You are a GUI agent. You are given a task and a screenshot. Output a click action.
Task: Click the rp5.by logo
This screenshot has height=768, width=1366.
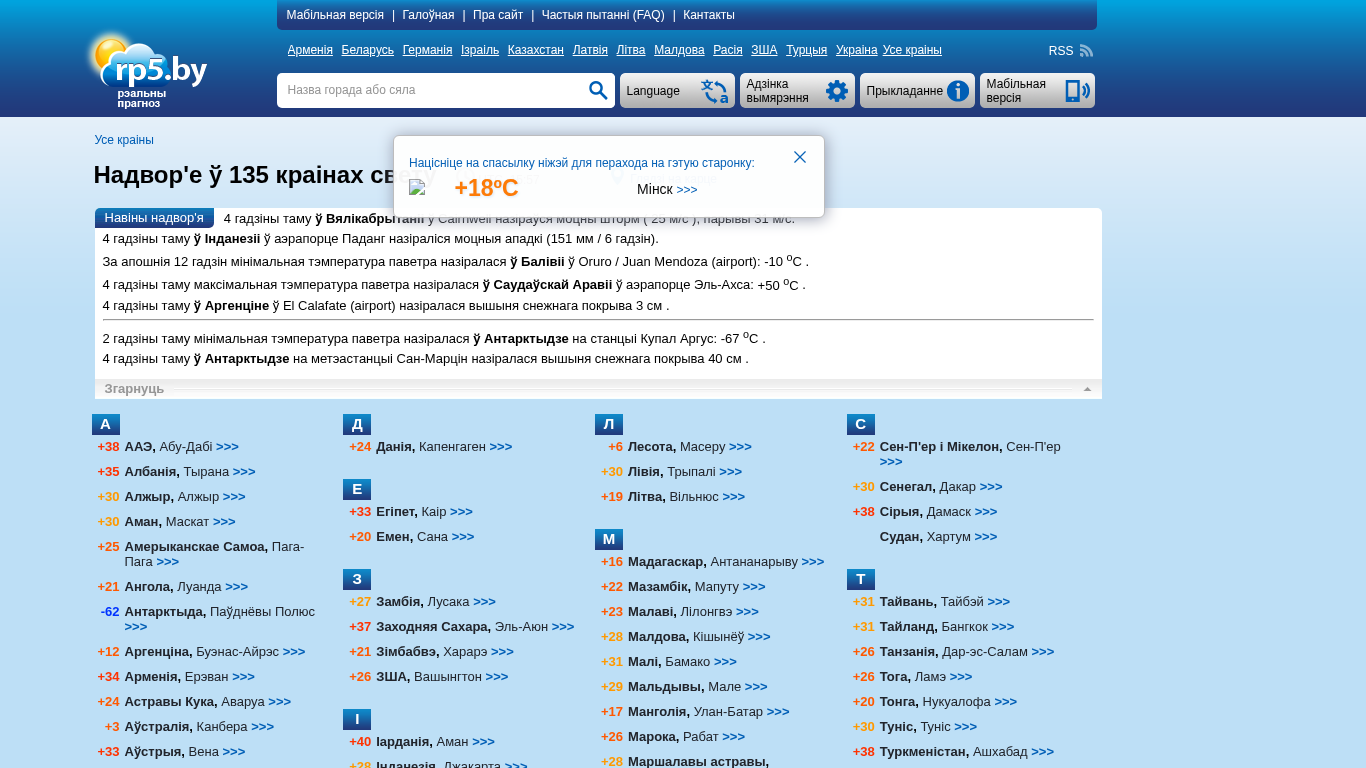[x=148, y=70]
